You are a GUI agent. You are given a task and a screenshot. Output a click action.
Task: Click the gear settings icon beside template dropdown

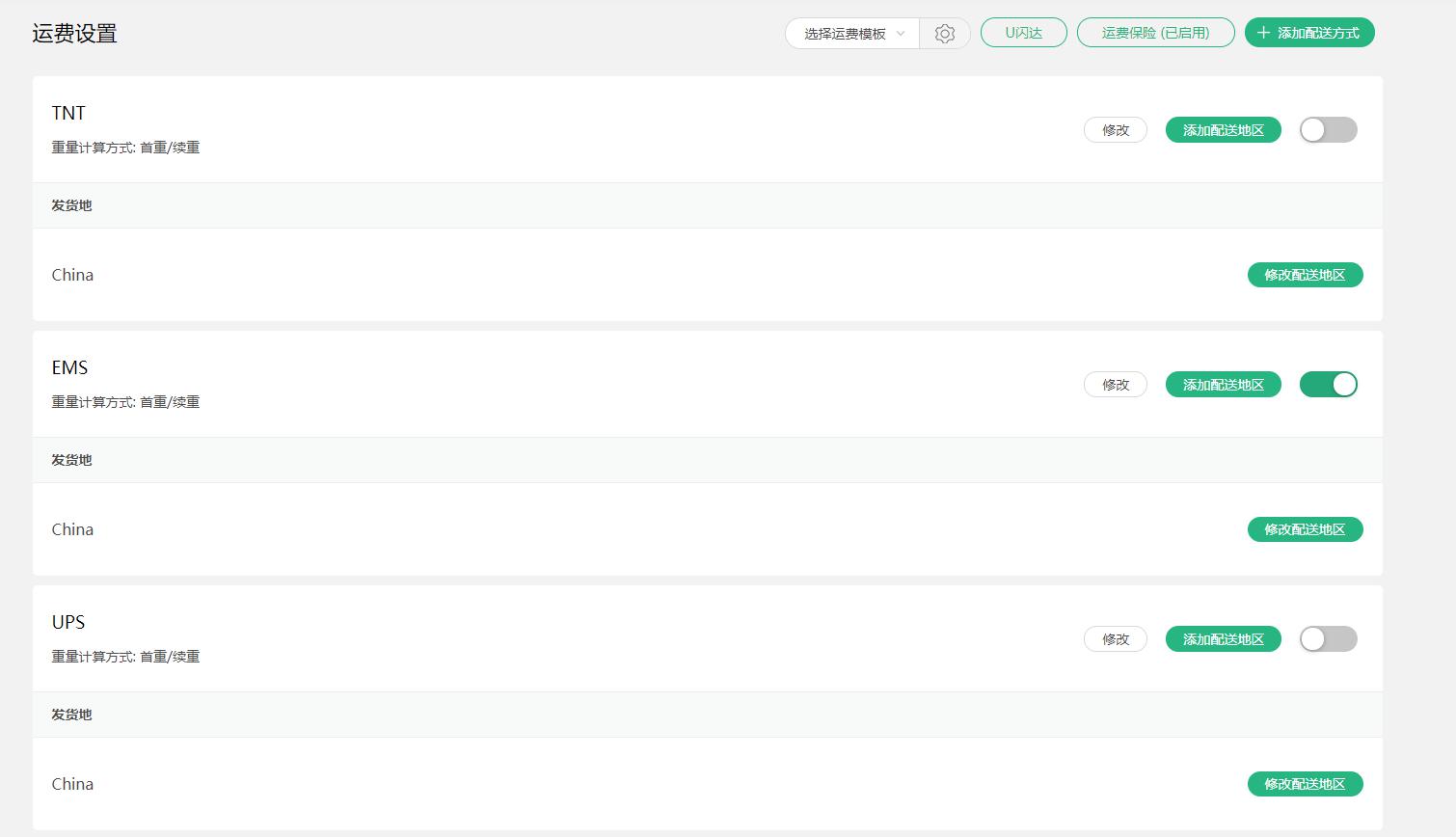944,34
